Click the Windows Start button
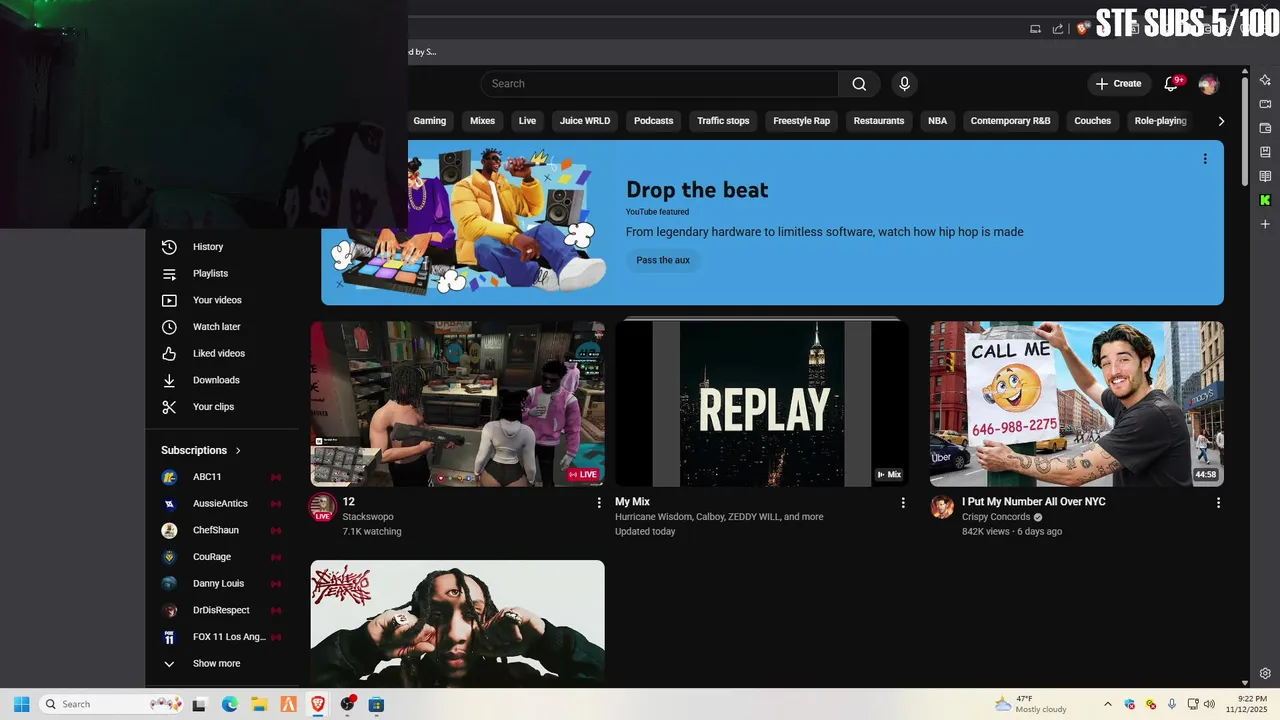The height and width of the screenshot is (720, 1280). (21, 704)
